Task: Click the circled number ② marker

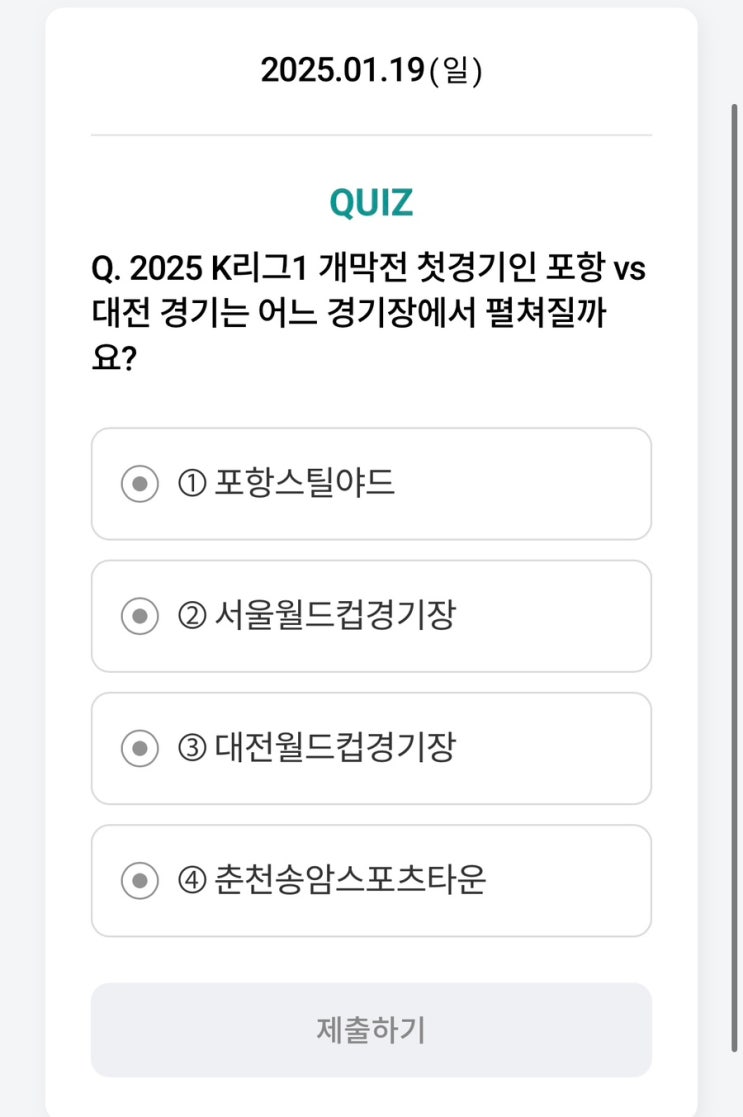Action: coord(192,616)
